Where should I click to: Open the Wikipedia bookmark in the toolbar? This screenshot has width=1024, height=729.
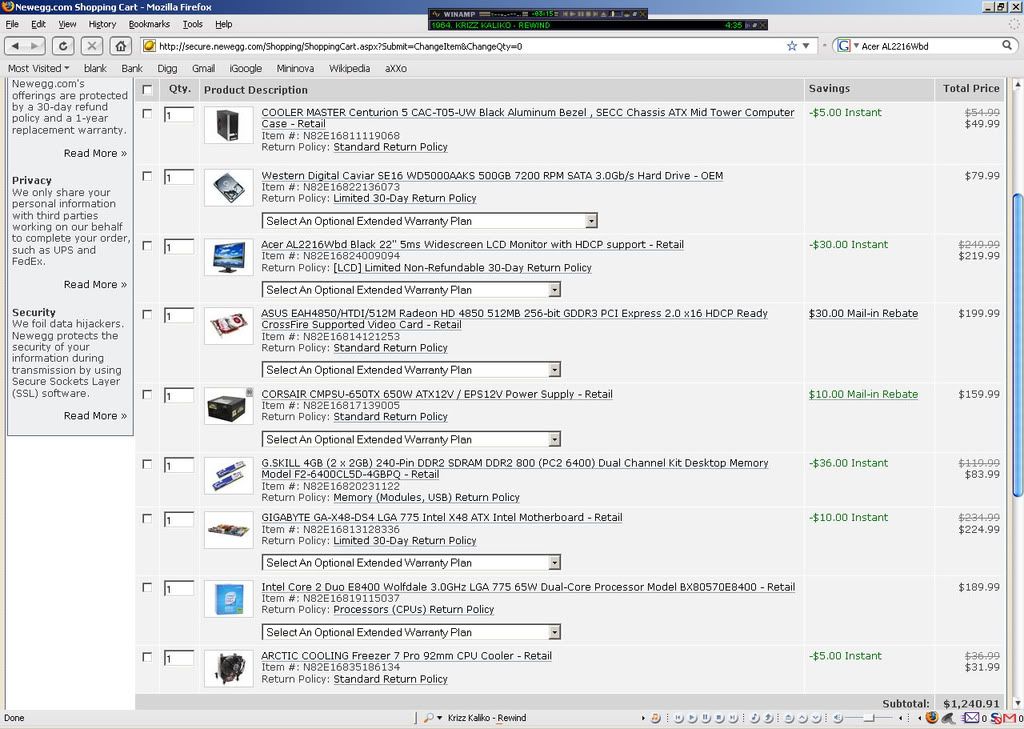(x=349, y=69)
